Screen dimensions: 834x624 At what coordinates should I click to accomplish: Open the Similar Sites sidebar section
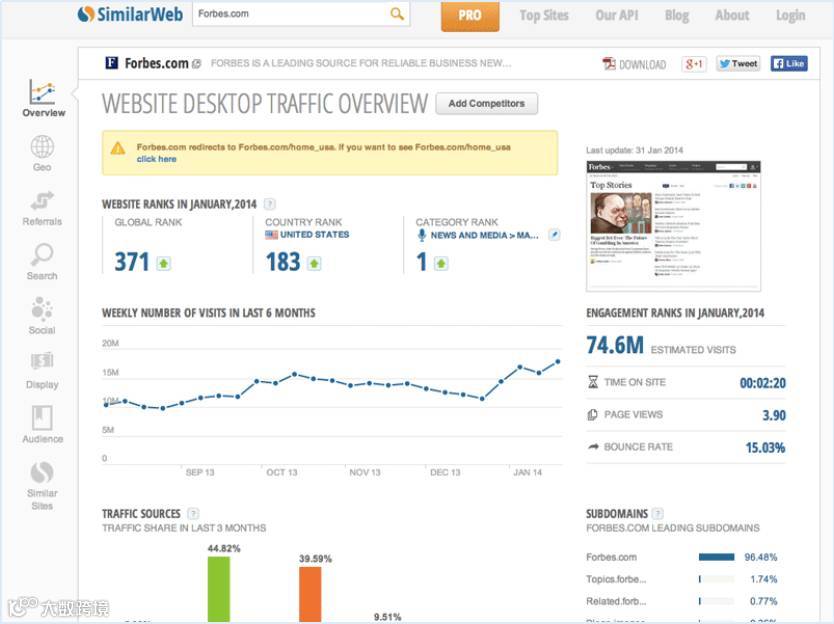[42, 485]
